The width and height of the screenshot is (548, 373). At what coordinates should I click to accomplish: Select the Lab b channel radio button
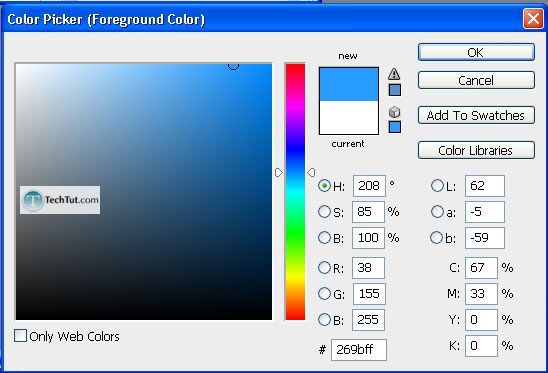point(437,238)
